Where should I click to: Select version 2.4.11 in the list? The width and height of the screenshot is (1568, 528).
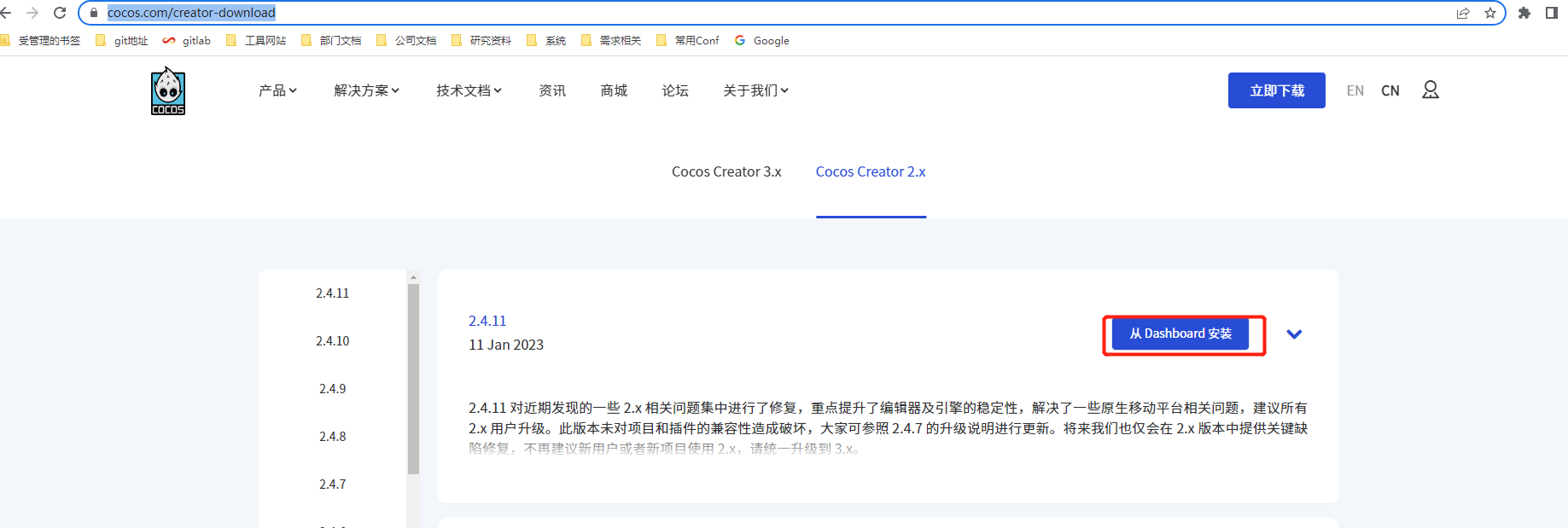(x=332, y=293)
